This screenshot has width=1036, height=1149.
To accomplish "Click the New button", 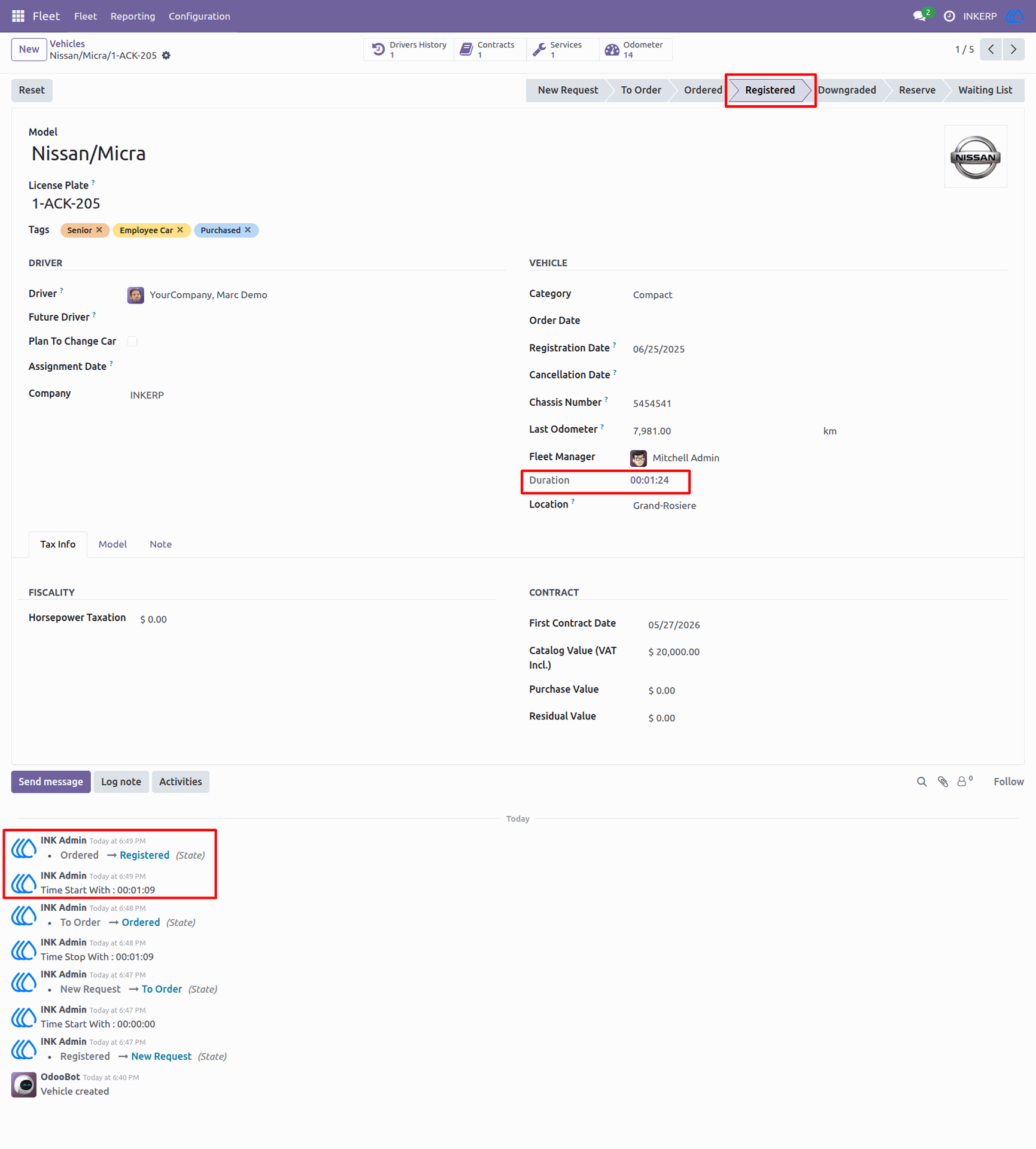I will (29, 49).
